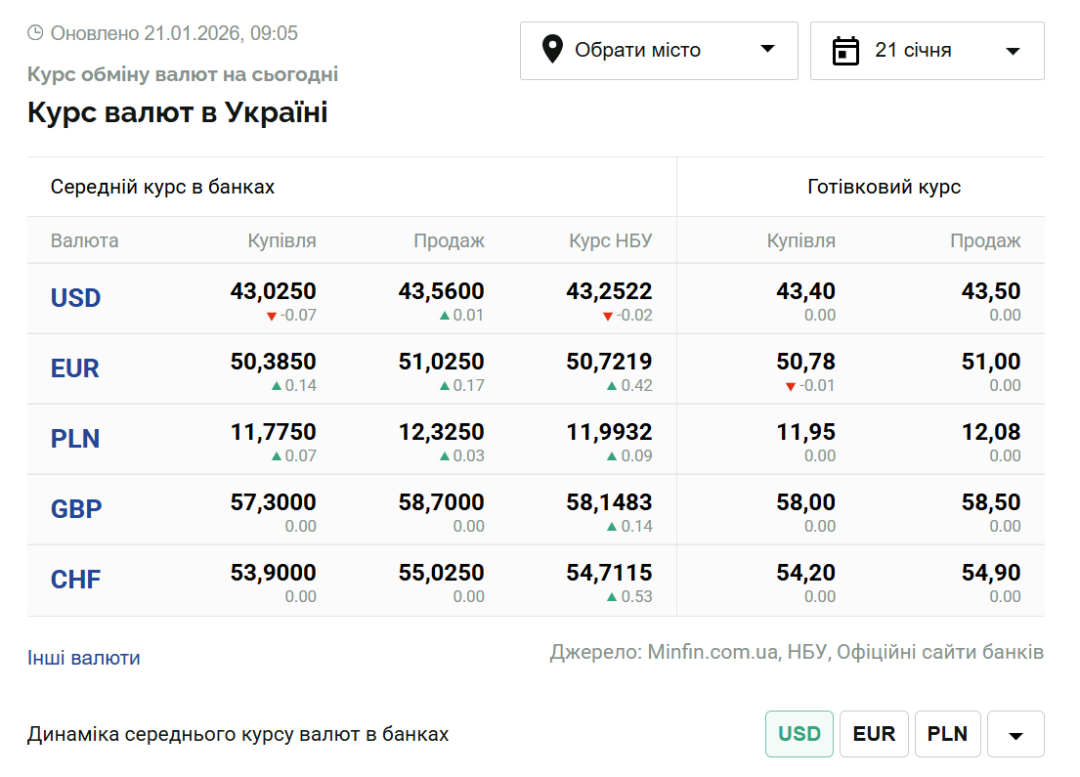Click green up arrow under EUR NBU rate

612,386
